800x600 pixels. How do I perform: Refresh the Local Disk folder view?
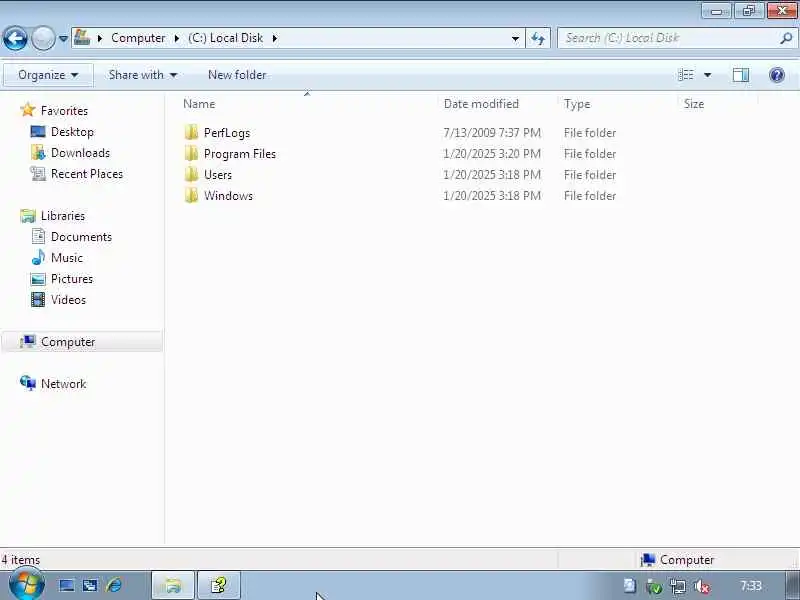(538, 38)
